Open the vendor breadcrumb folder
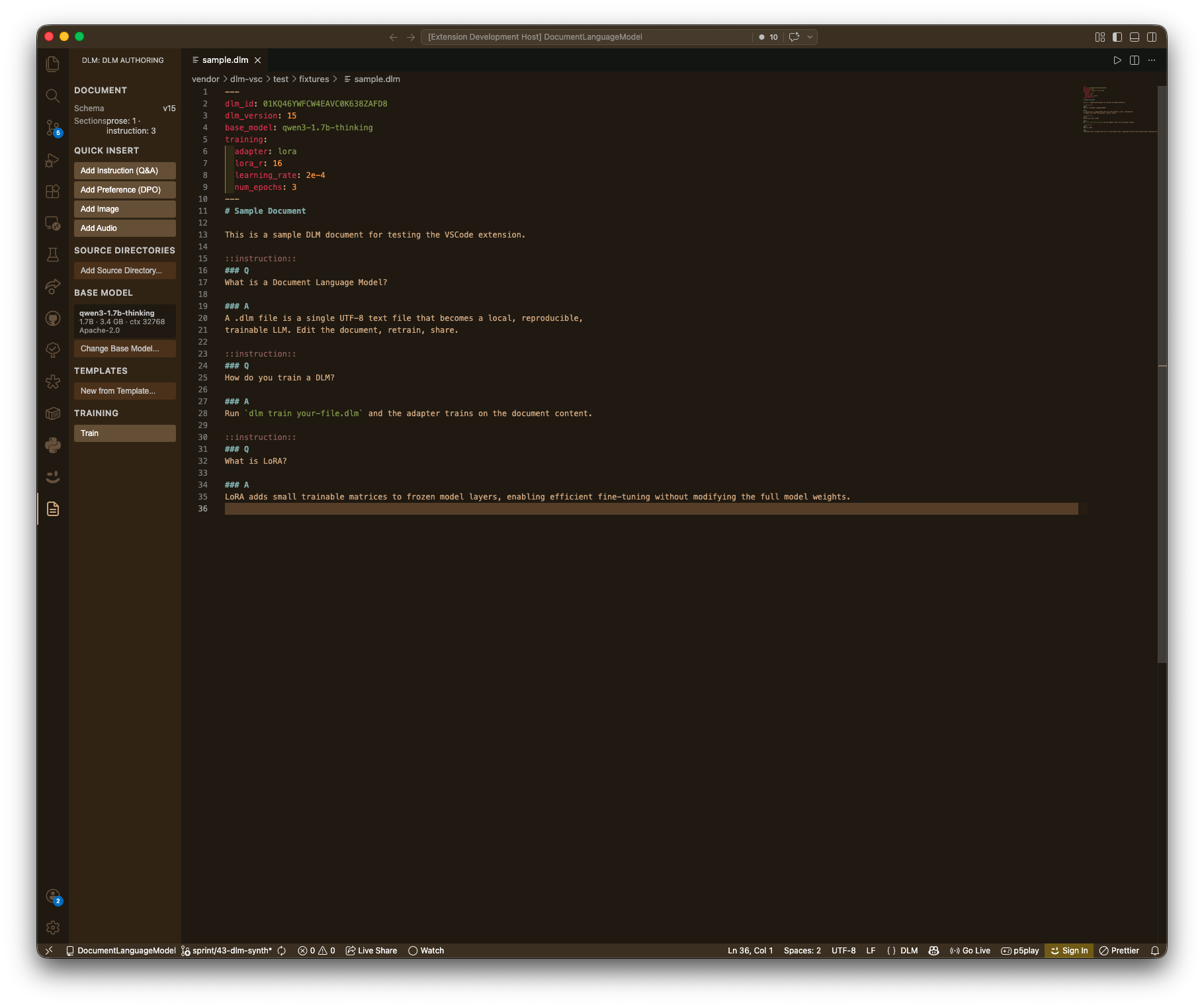Screen dimensions: 1204x1007 tap(206, 79)
